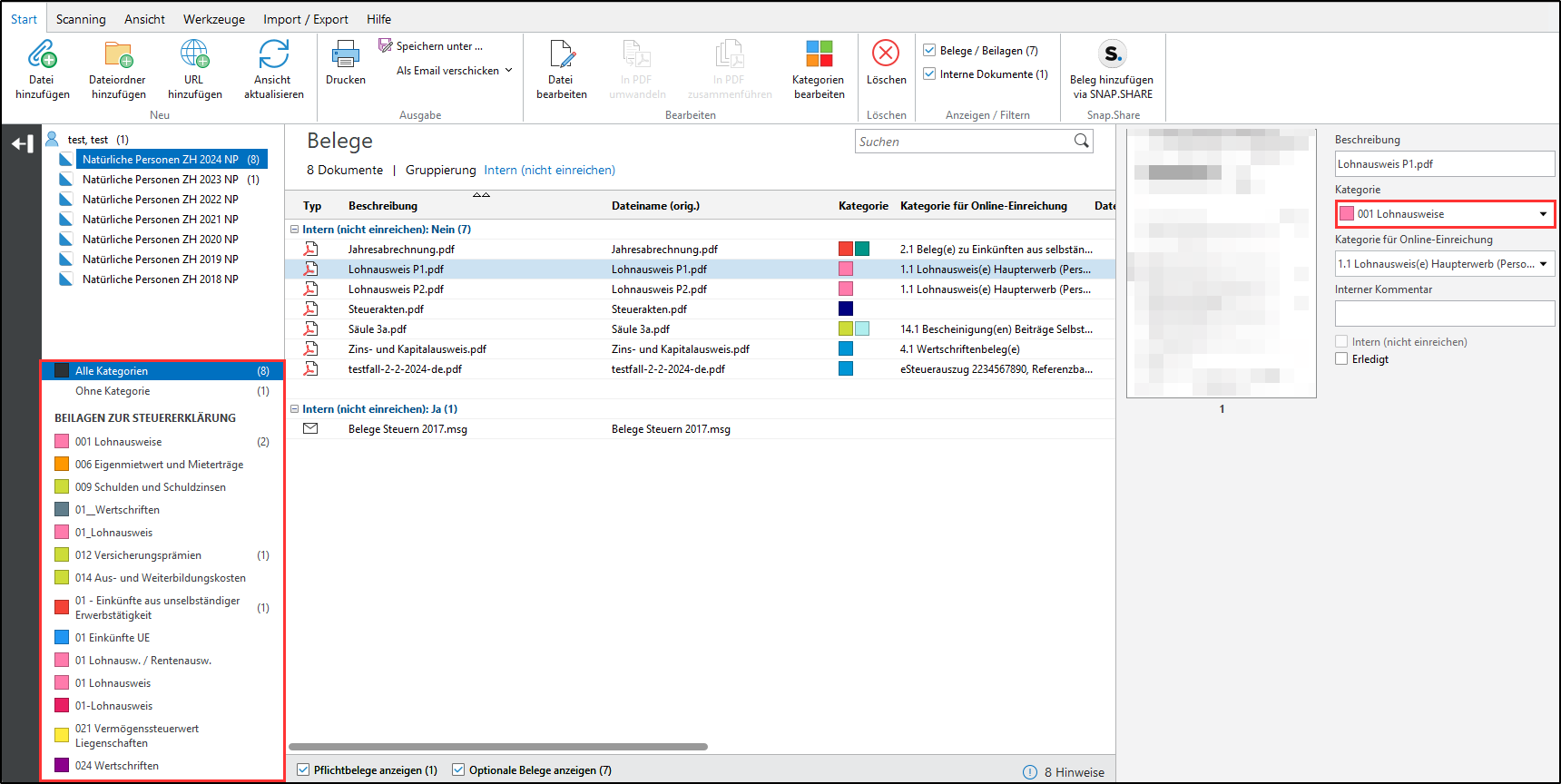Image resolution: width=1561 pixels, height=784 pixels.
Task: Open the Werkzeuge ribbon tab
Action: coord(214,19)
